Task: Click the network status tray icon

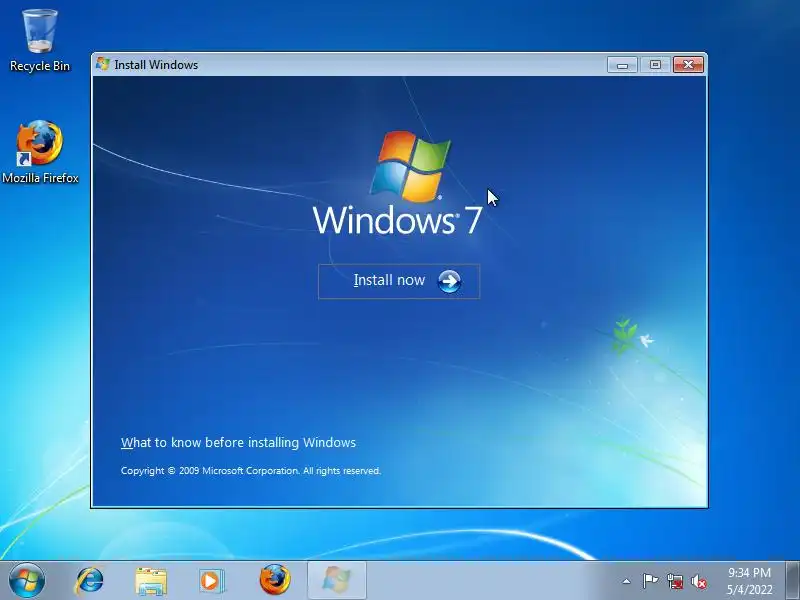Action: pyautogui.click(x=674, y=581)
